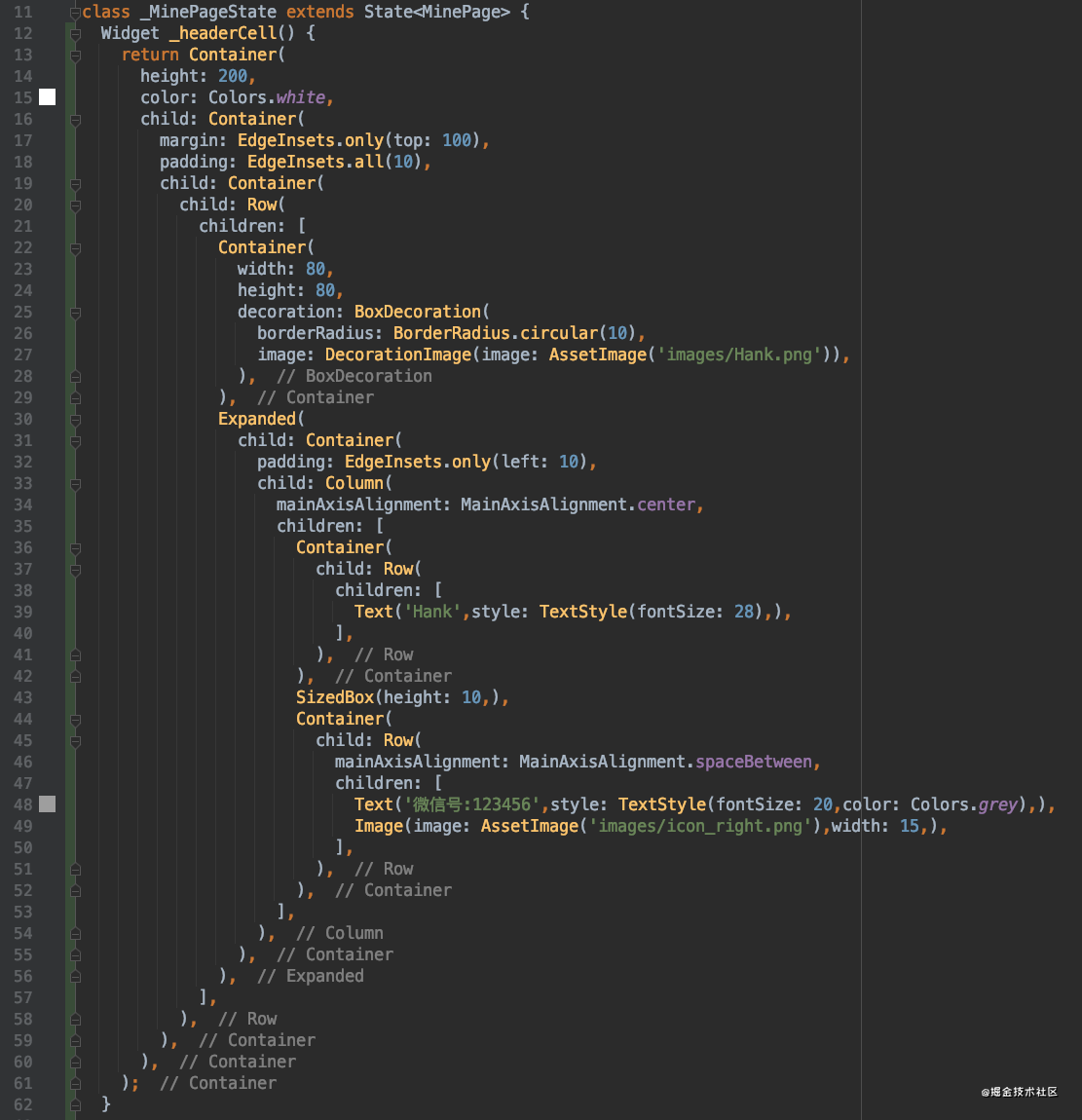Image resolution: width=1082 pixels, height=1120 pixels.
Task: Fold the child Container block on line 31
Action: (x=75, y=441)
